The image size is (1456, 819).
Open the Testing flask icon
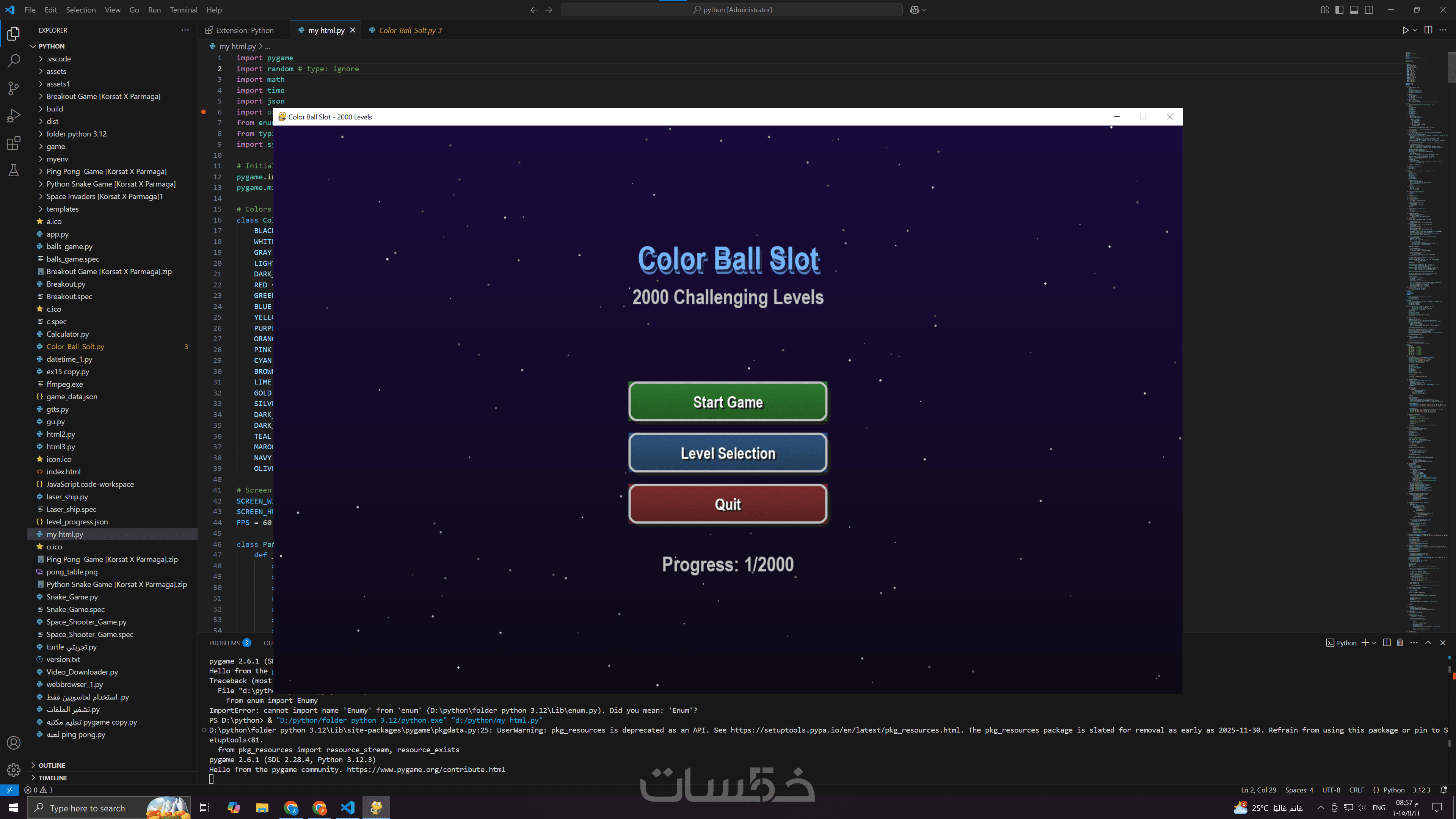pyautogui.click(x=14, y=170)
